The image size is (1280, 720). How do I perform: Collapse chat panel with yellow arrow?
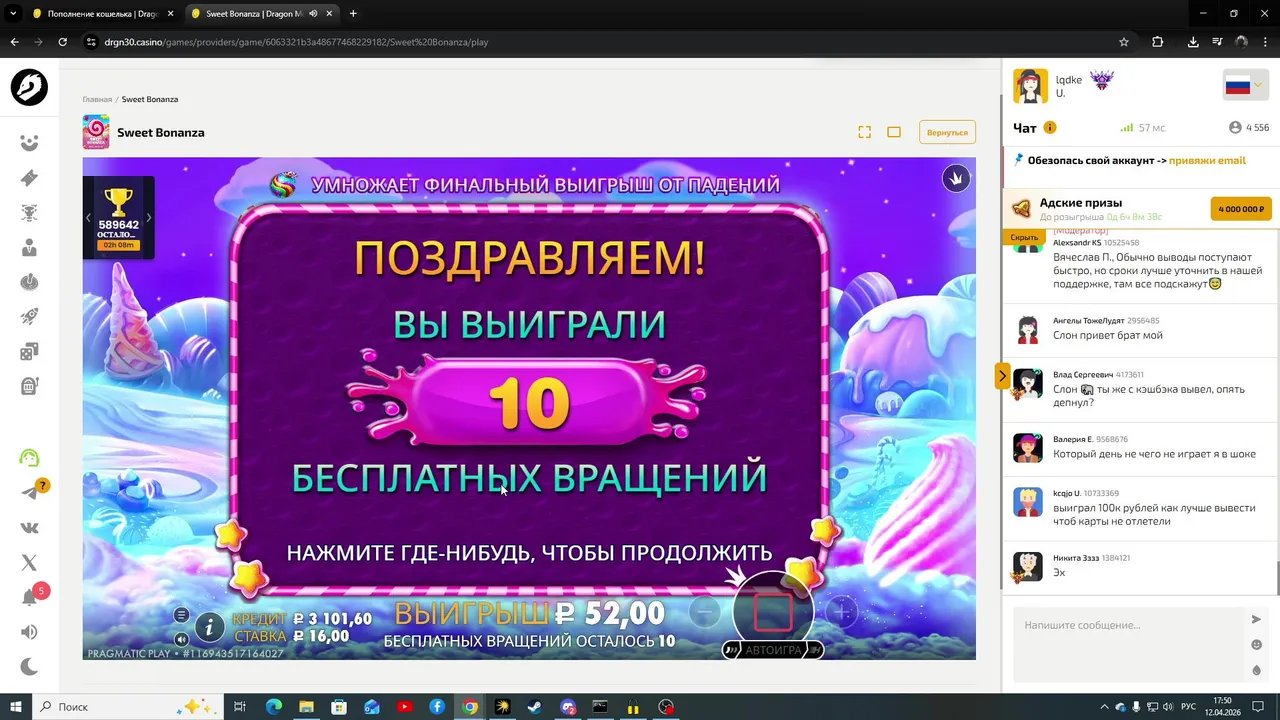click(1002, 376)
